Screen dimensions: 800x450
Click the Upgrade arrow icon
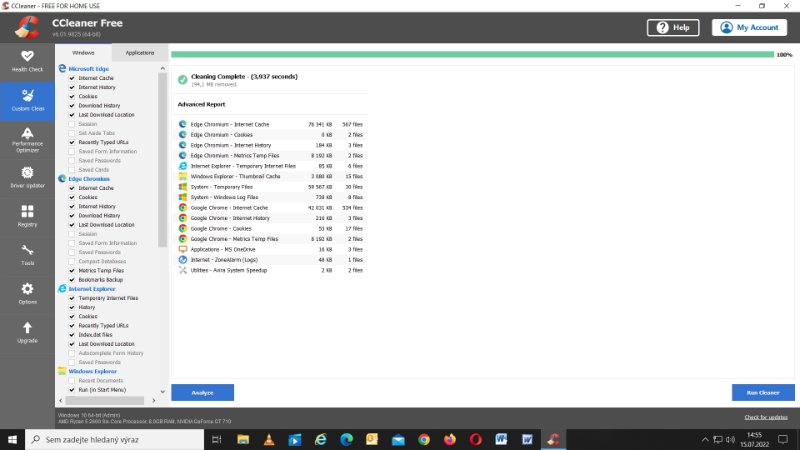tap(27, 327)
